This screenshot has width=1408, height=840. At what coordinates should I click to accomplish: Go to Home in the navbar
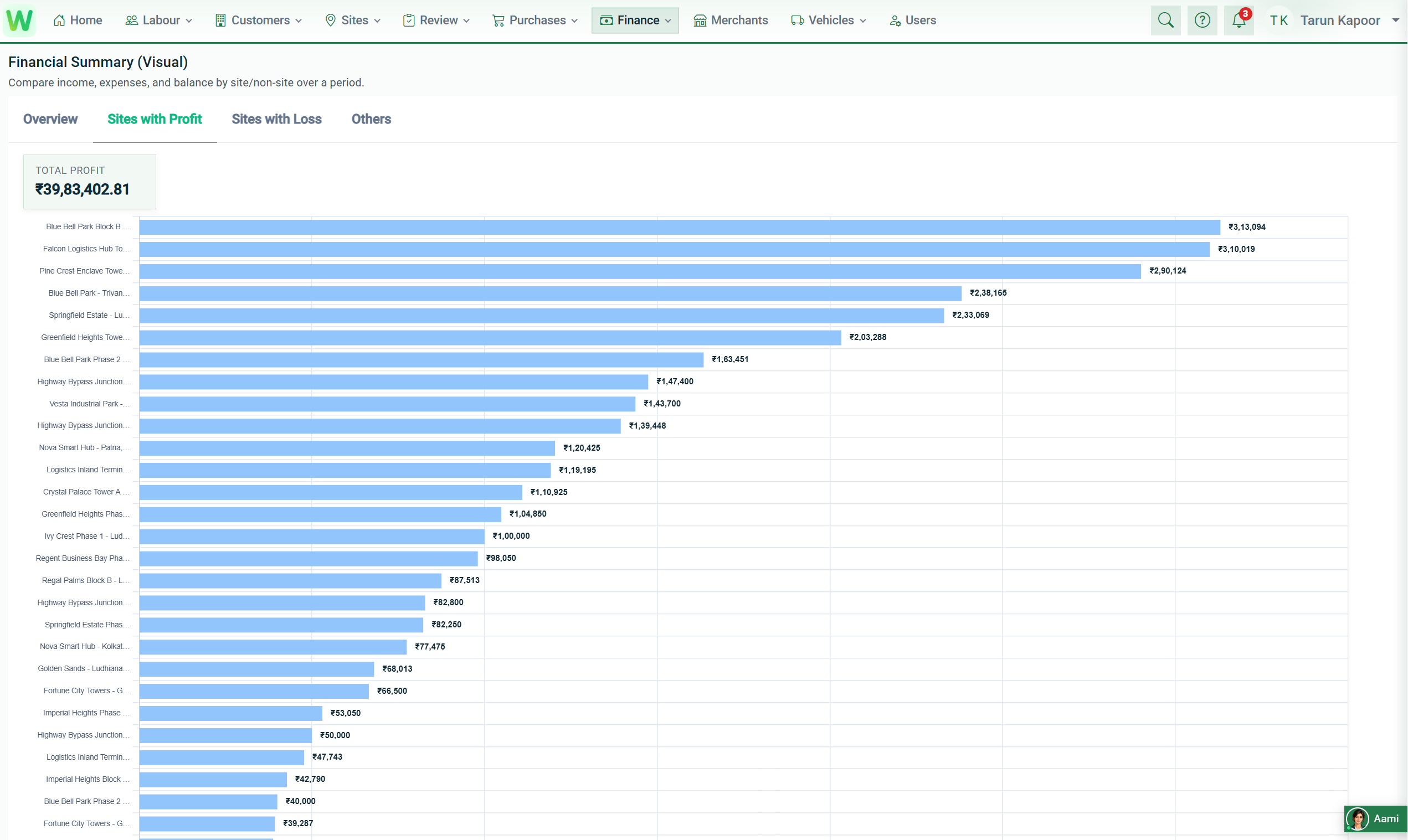click(78, 20)
